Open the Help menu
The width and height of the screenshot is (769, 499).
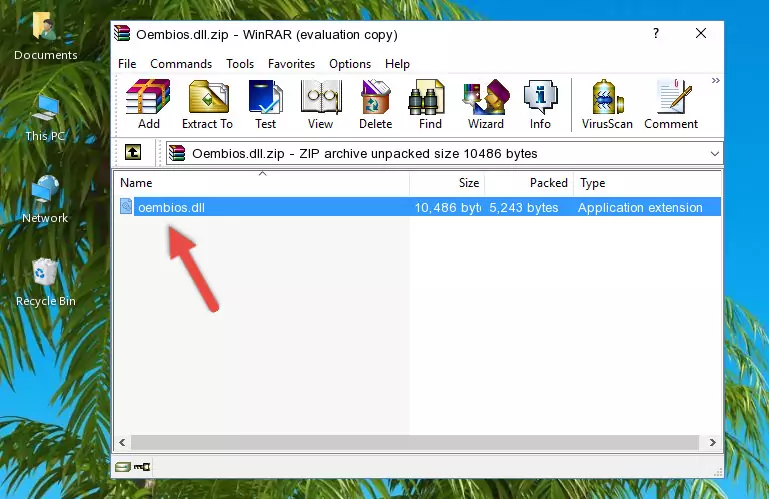point(397,64)
